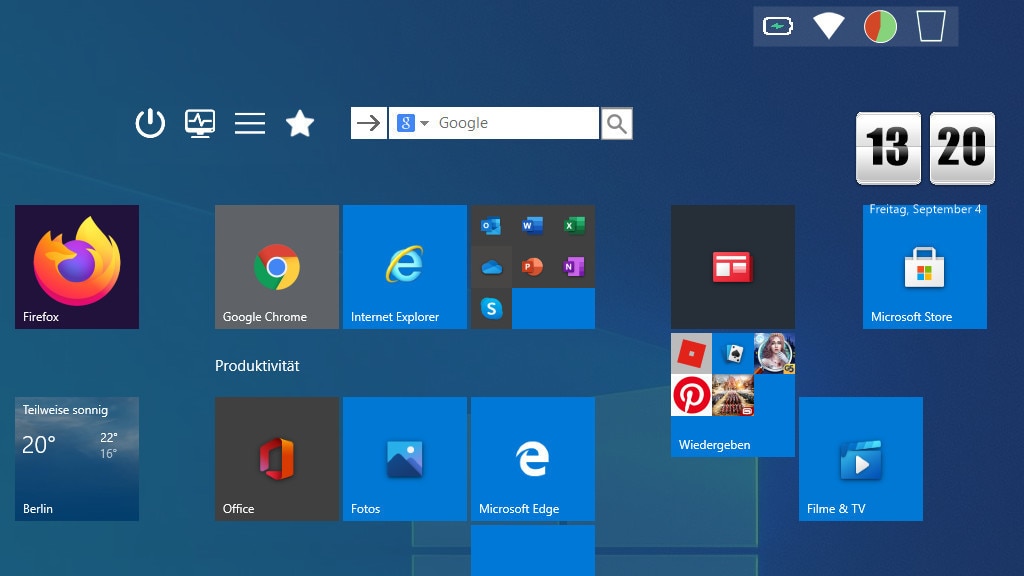Open the Wi-Fi signal icon
Image resolution: width=1024 pixels, height=576 pixels.
pyautogui.click(x=829, y=26)
